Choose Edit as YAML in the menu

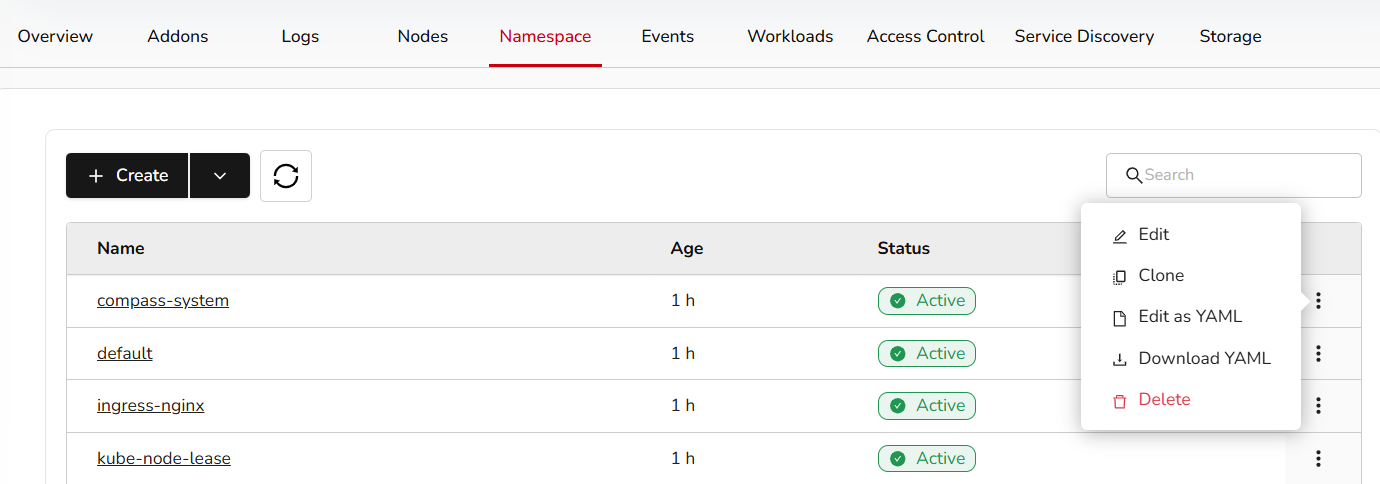pos(1189,316)
